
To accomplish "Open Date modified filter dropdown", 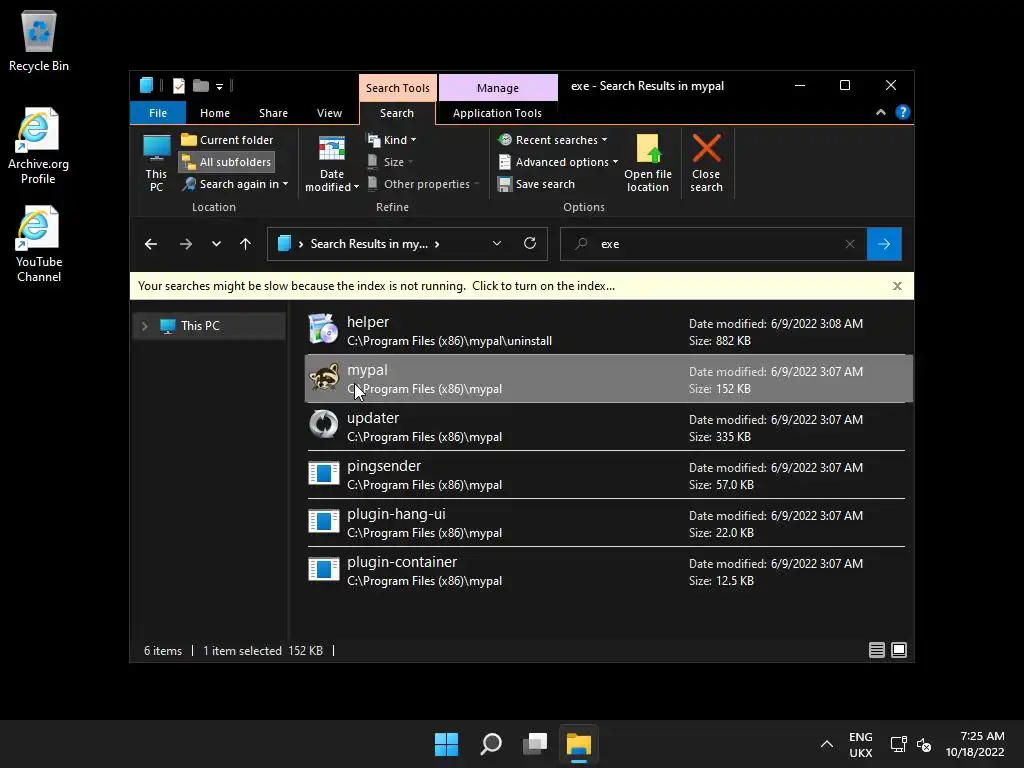I will pyautogui.click(x=332, y=163).
